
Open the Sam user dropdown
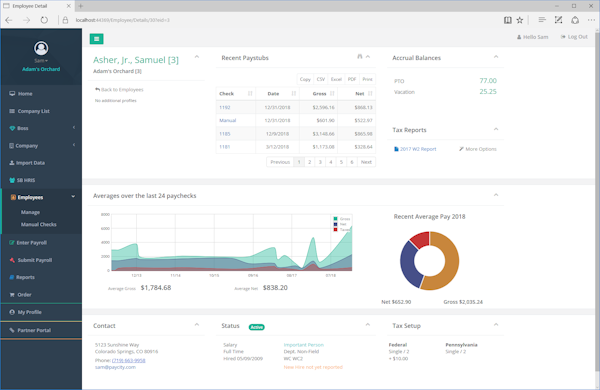coord(41,61)
